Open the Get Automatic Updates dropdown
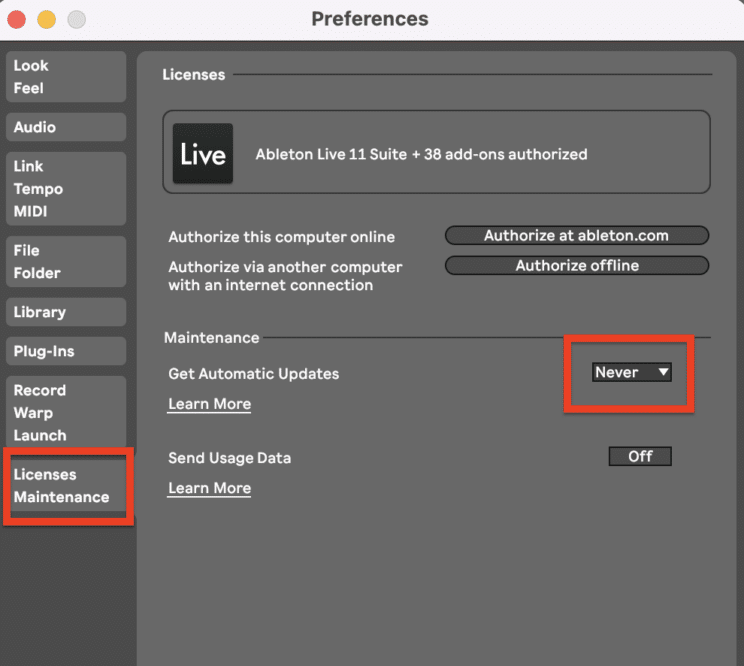 [632, 372]
